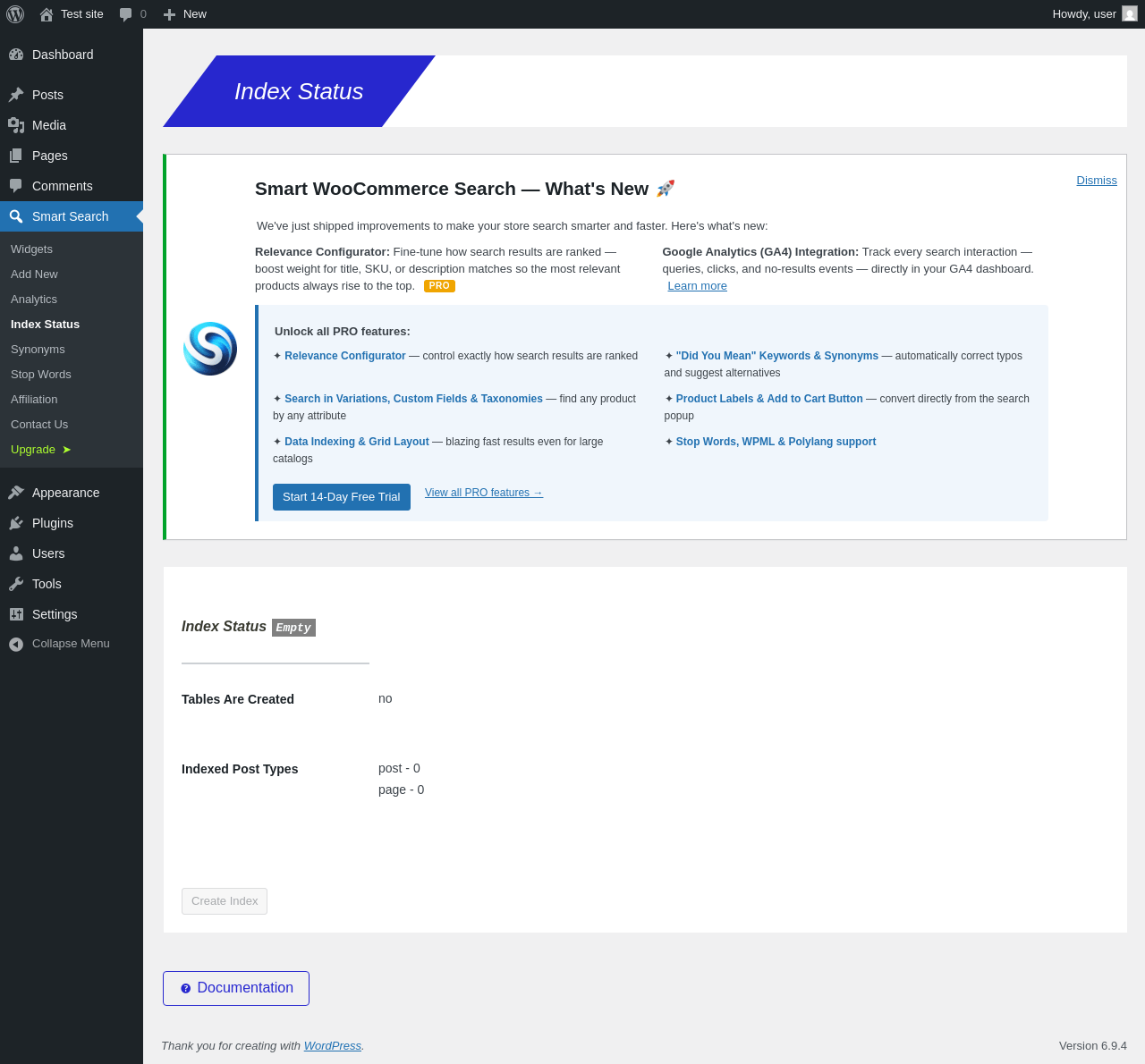This screenshot has width=1145, height=1064.
Task: Dismiss the What's New notice
Action: click(x=1097, y=180)
